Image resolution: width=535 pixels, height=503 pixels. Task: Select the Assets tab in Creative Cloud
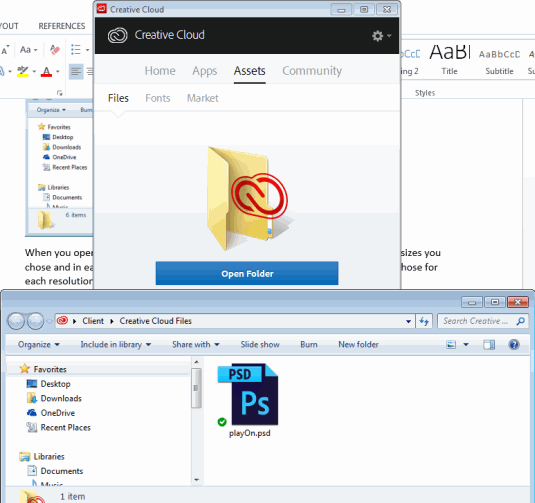tap(249, 71)
